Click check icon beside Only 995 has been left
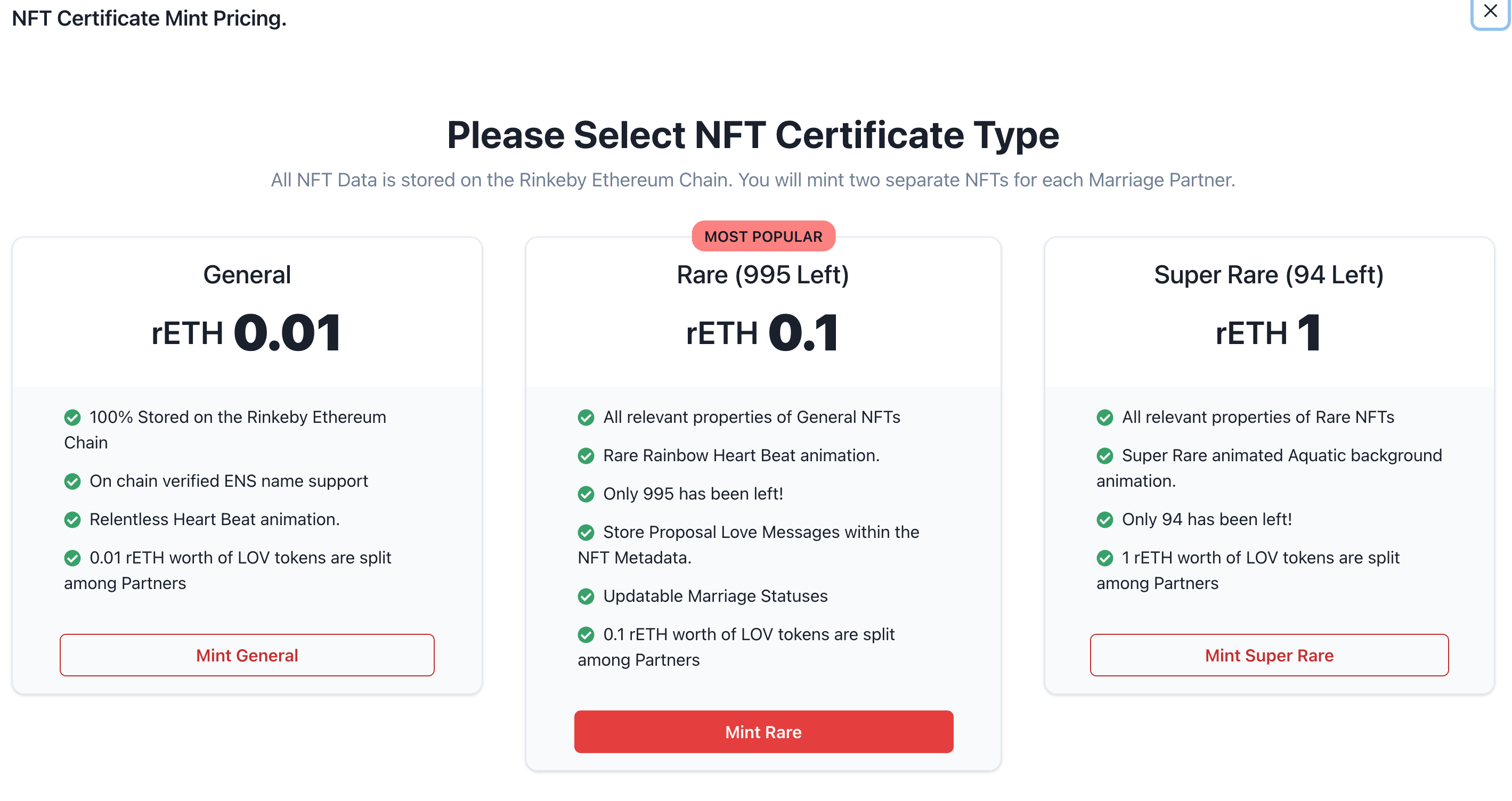Viewport: 1512px width, 801px height. [x=586, y=494]
